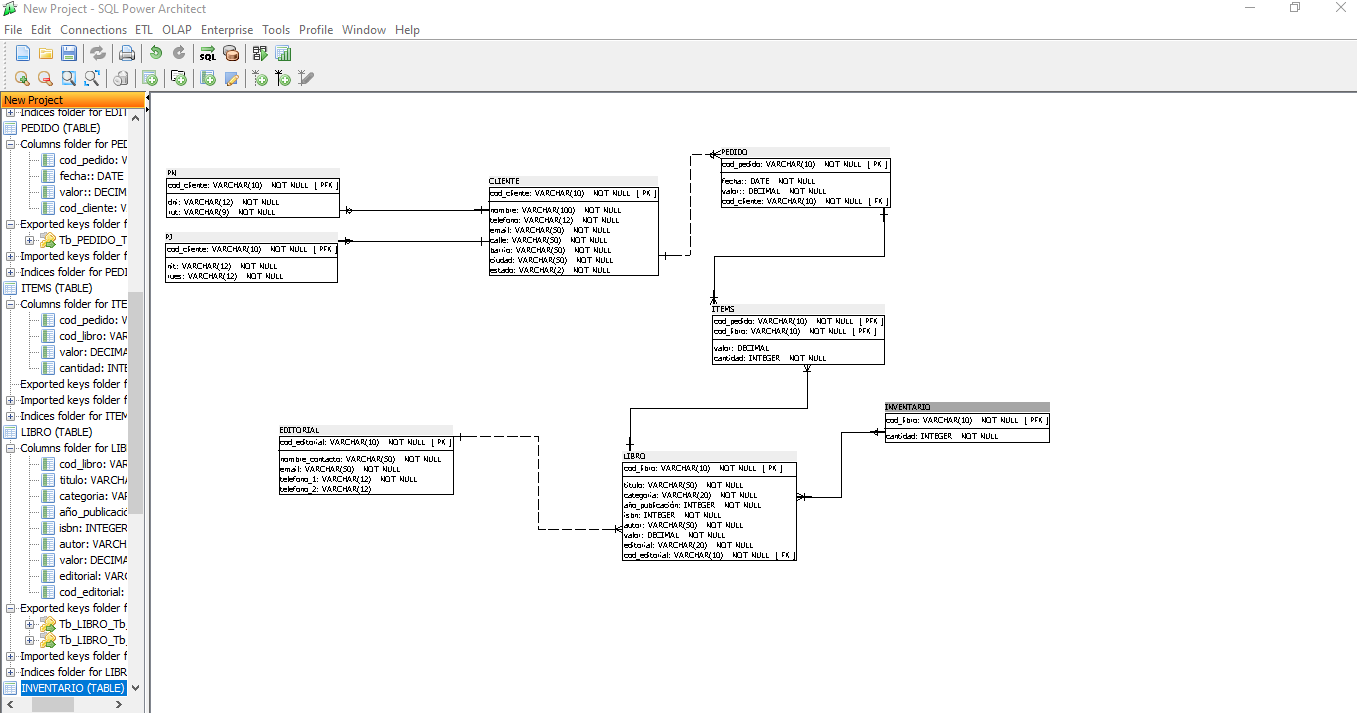The width and height of the screenshot is (1357, 713).
Task: Expand the Tb_PEDIDO_T relationship node
Action: click(30, 240)
